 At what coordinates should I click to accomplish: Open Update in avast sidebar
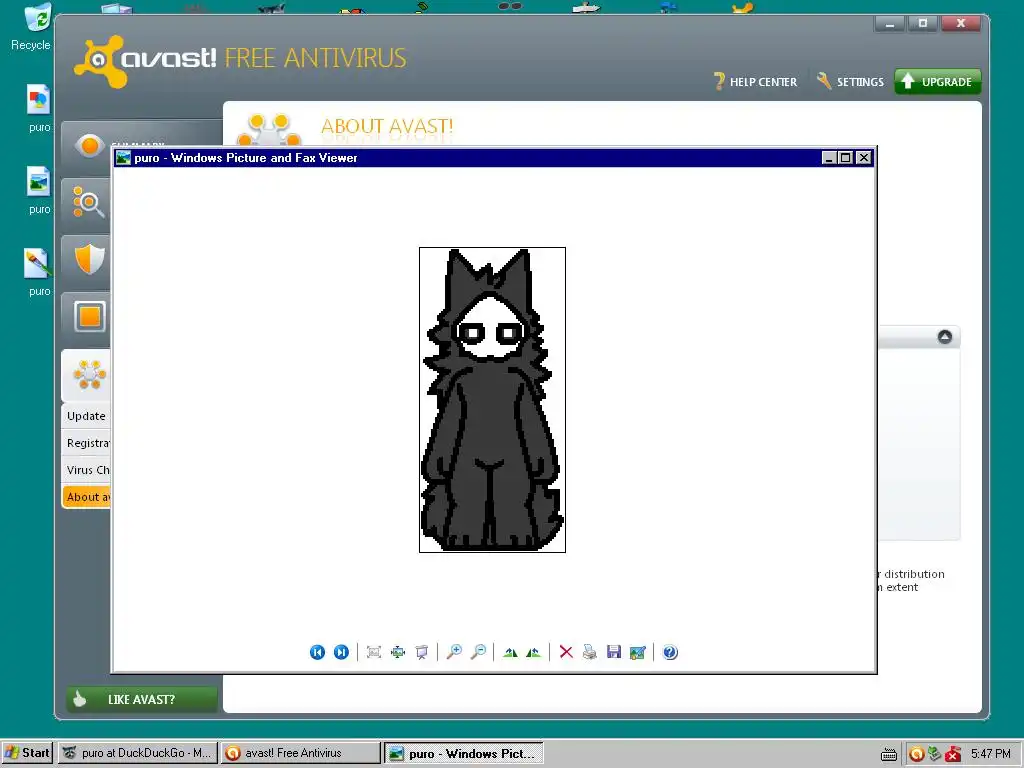coord(86,416)
